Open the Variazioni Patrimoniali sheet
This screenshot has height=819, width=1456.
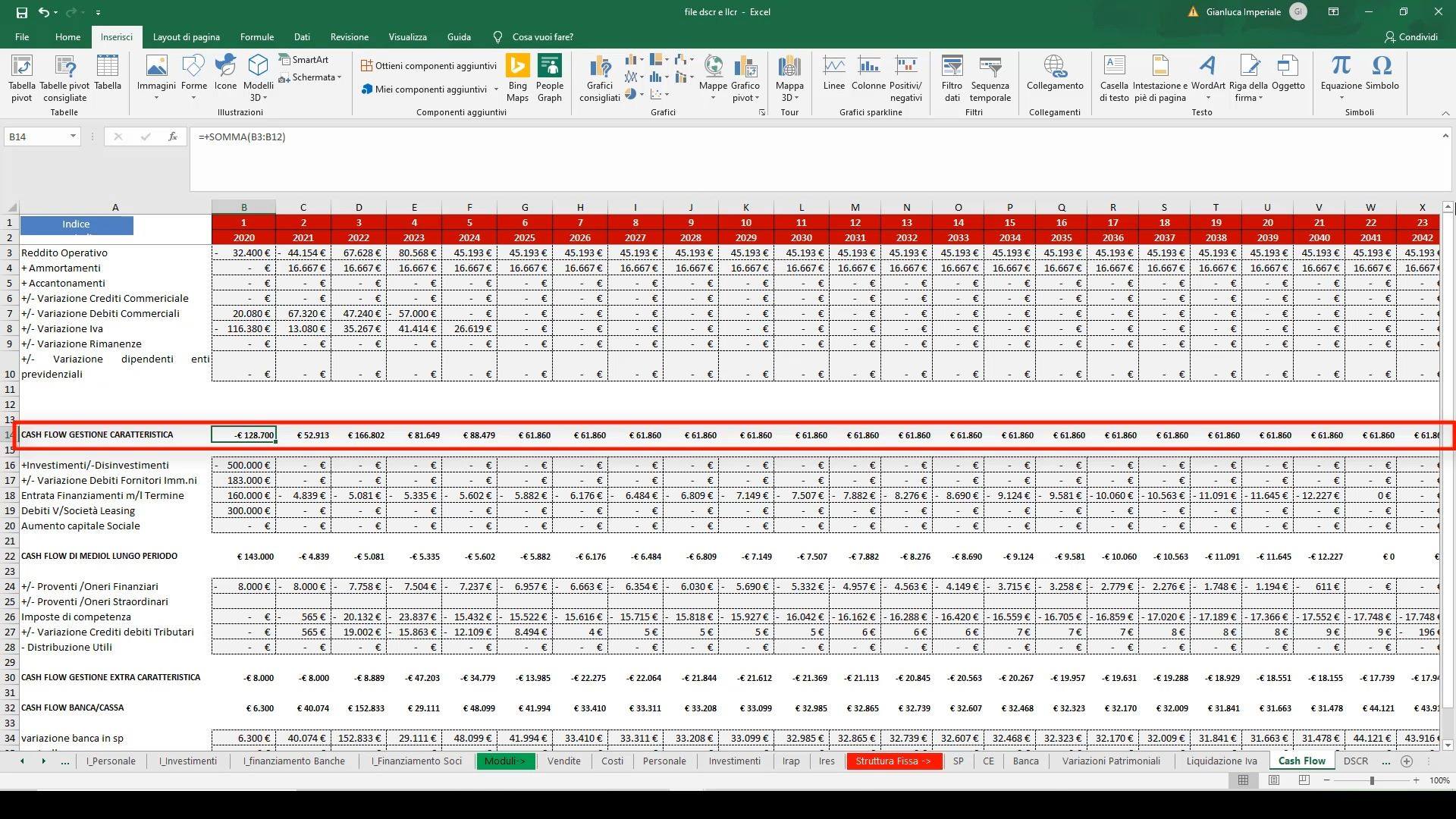point(1111,761)
